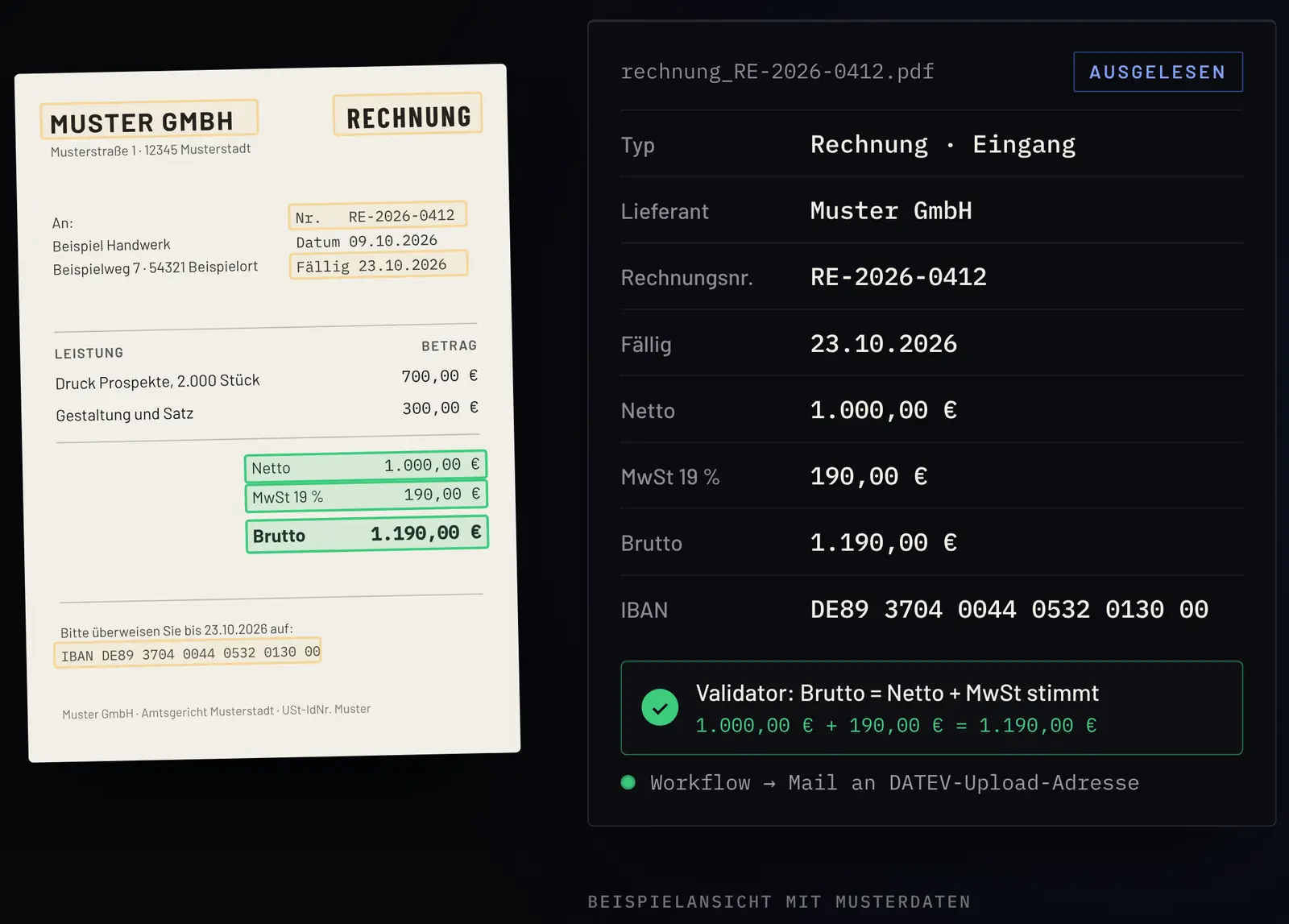The width and height of the screenshot is (1289, 924).
Task: Click the BETRAG column header on the invoice
Action: (450, 346)
